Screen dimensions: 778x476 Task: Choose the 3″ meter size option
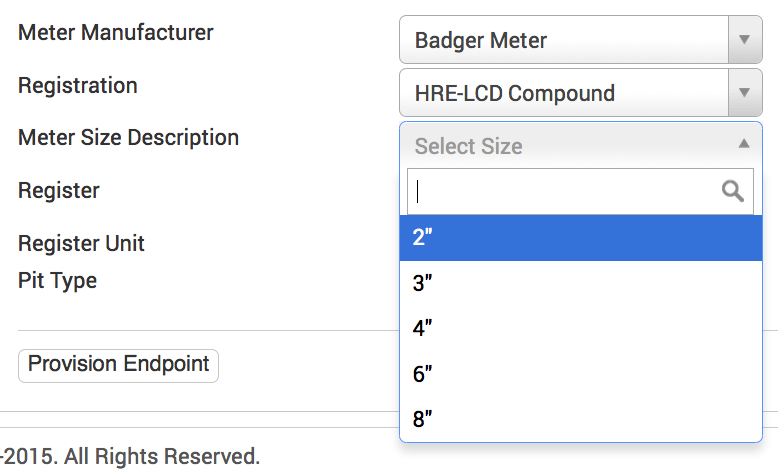(580, 283)
